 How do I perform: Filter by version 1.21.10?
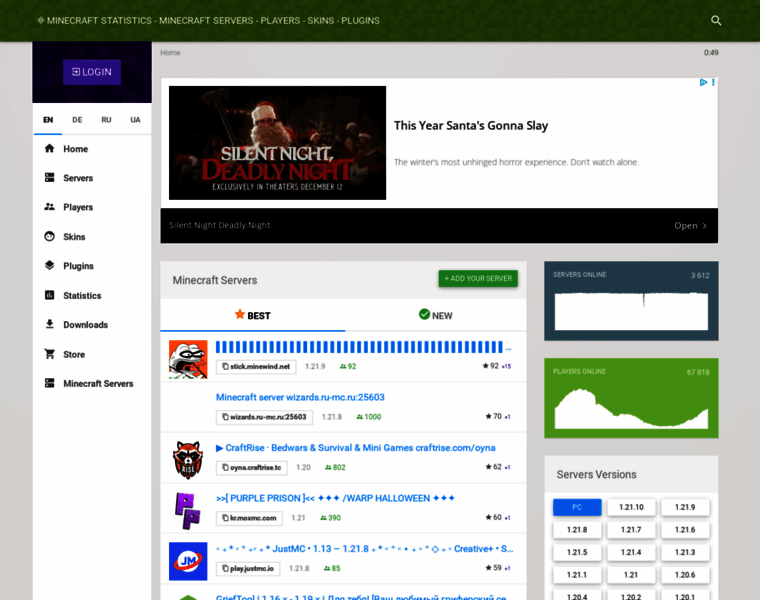pos(631,507)
